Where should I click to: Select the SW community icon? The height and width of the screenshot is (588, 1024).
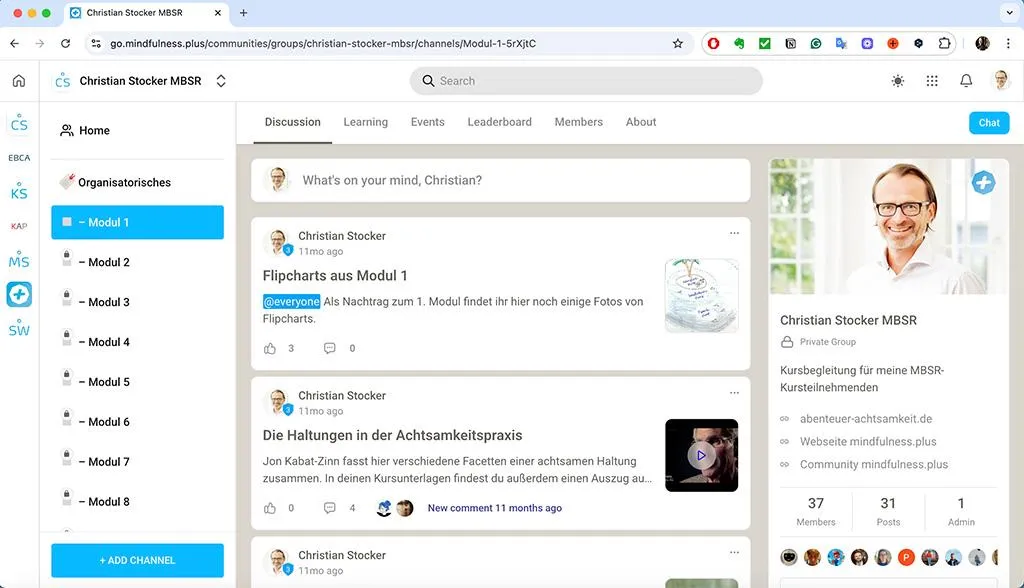19,329
